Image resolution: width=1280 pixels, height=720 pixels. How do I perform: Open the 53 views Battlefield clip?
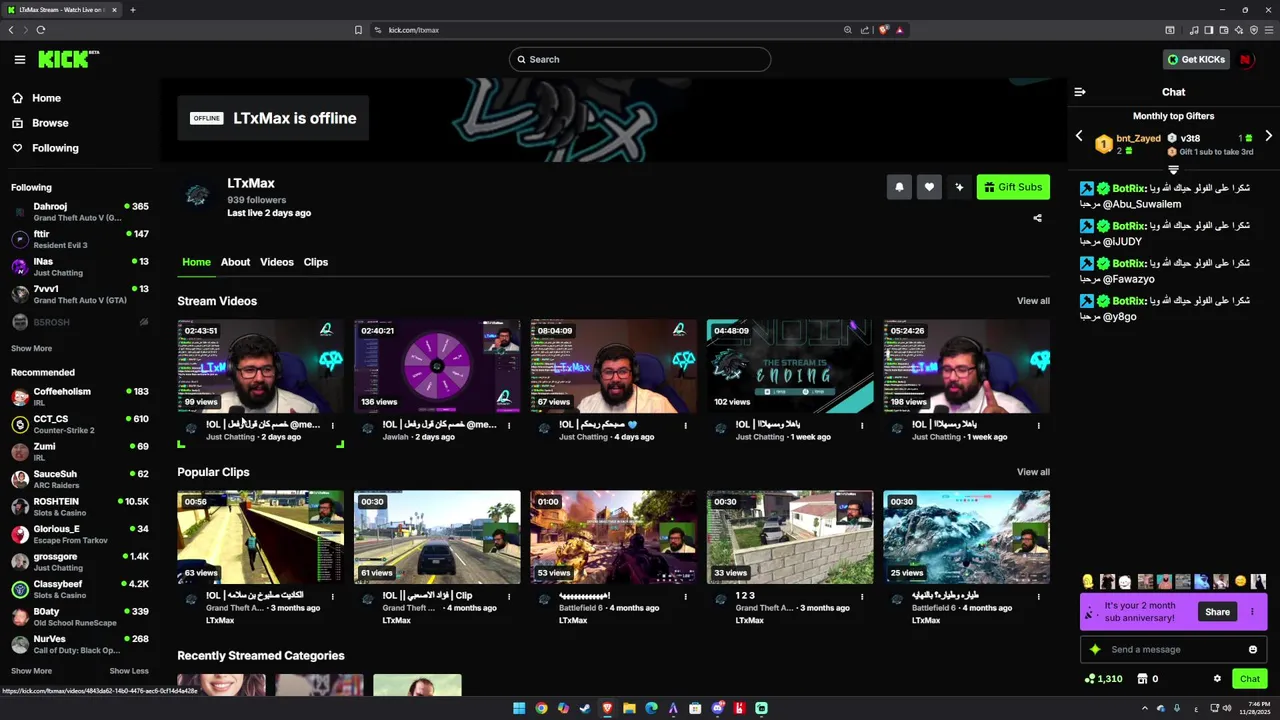pos(613,537)
